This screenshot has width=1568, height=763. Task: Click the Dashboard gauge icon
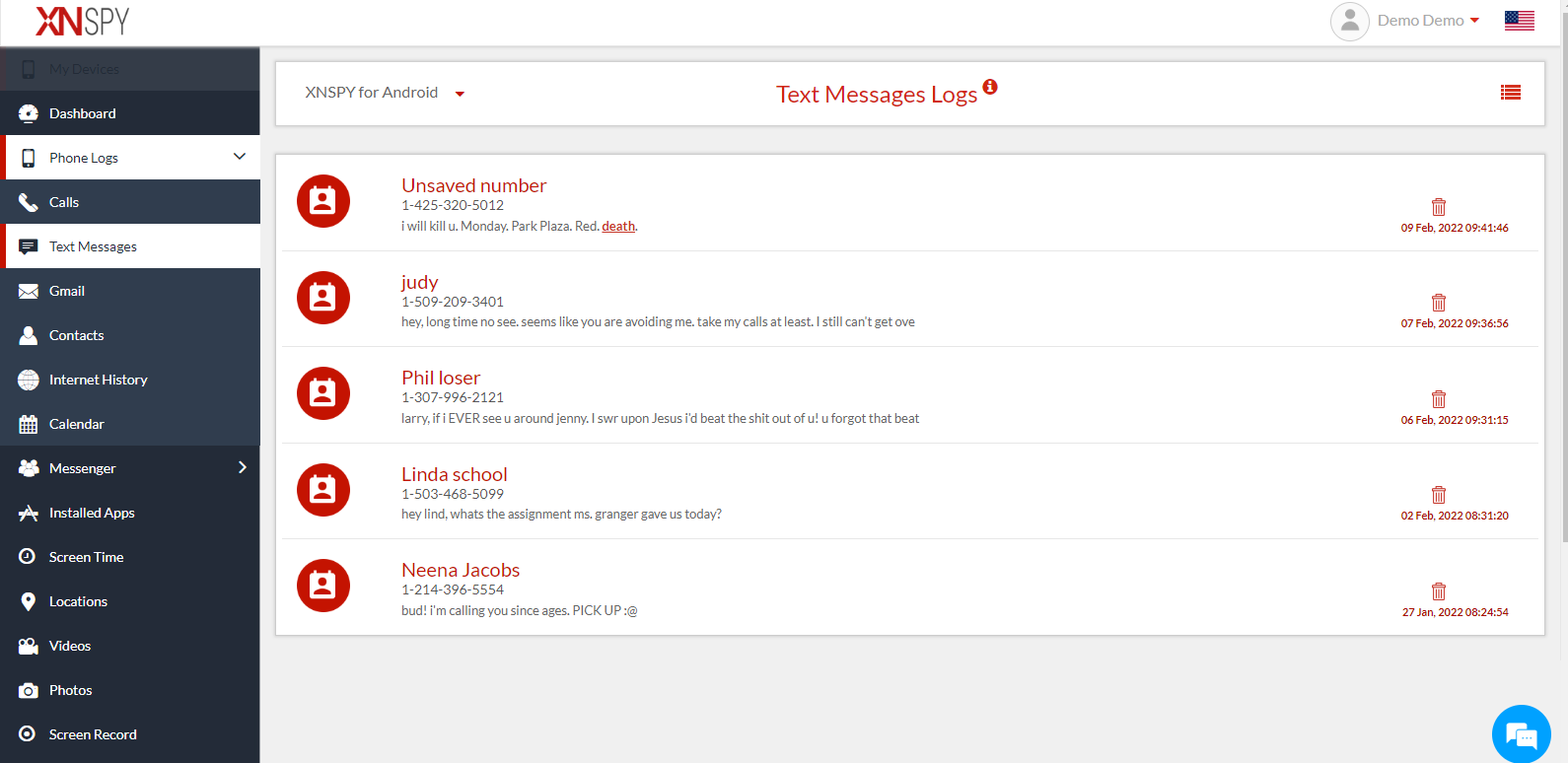click(29, 113)
